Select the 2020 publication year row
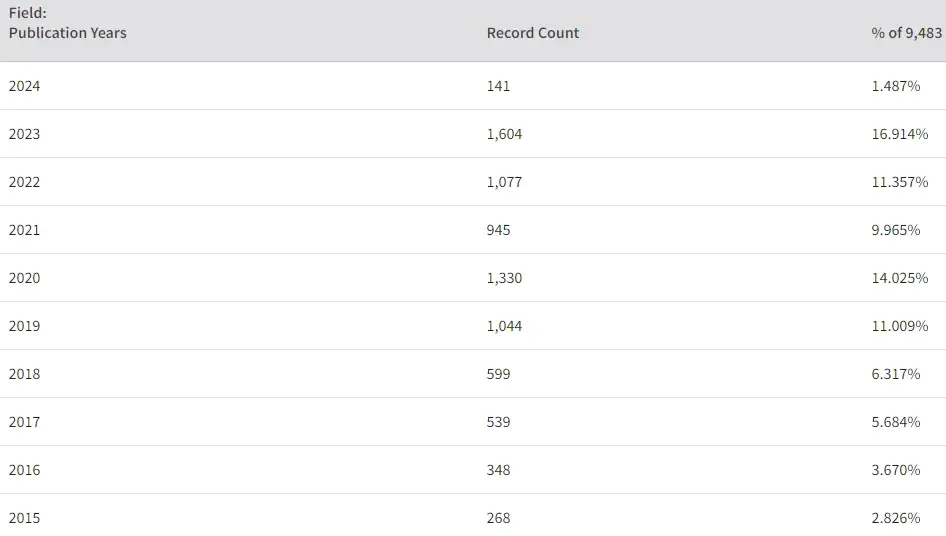This screenshot has height=536, width=946. pyautogui.click(x=25, y=278)
